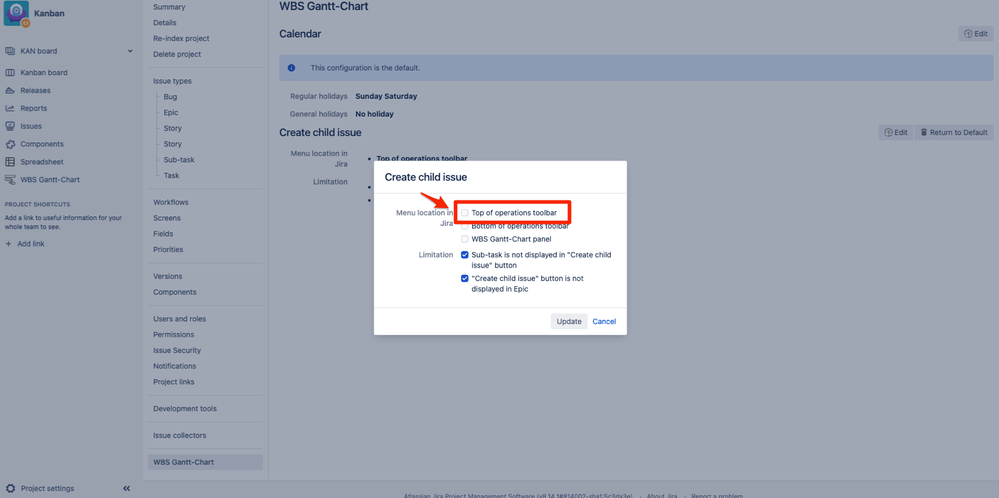The image size is (999, 498).
Task: Open Workflows settings
Action: click(171, 202)
